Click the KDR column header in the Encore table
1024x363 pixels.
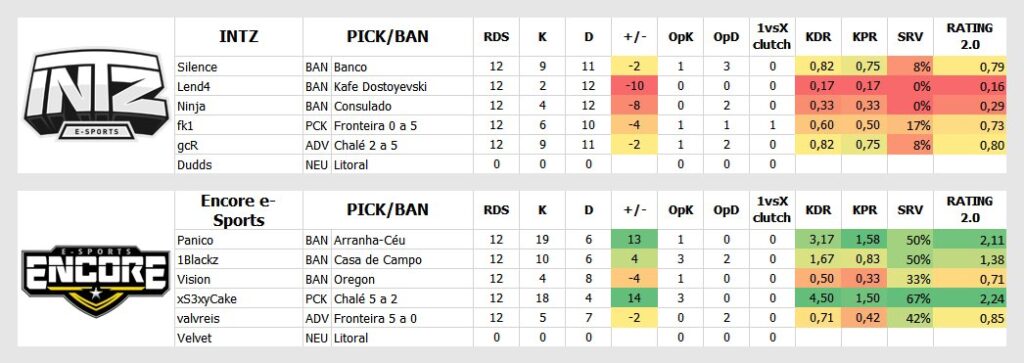tap(818, 210)
